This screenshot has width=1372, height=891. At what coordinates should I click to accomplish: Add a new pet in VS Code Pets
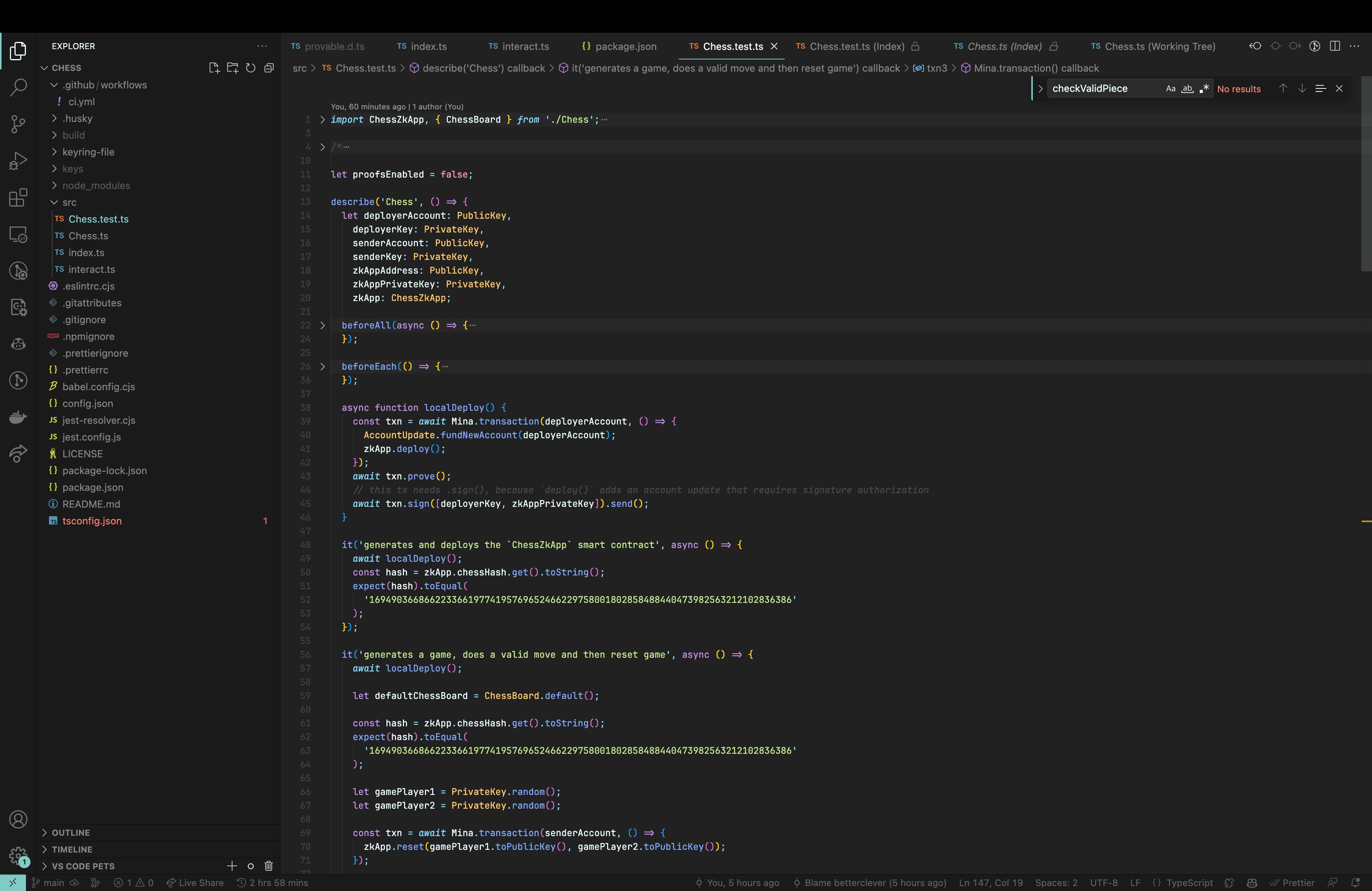pyautogui.click(x=232, y=865)
